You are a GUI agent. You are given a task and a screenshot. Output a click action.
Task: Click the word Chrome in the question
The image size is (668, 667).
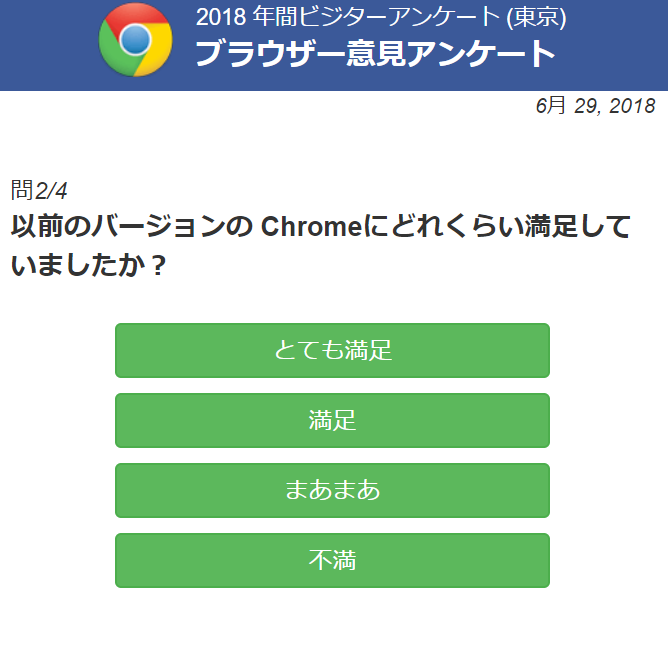[x=311, y=226]
